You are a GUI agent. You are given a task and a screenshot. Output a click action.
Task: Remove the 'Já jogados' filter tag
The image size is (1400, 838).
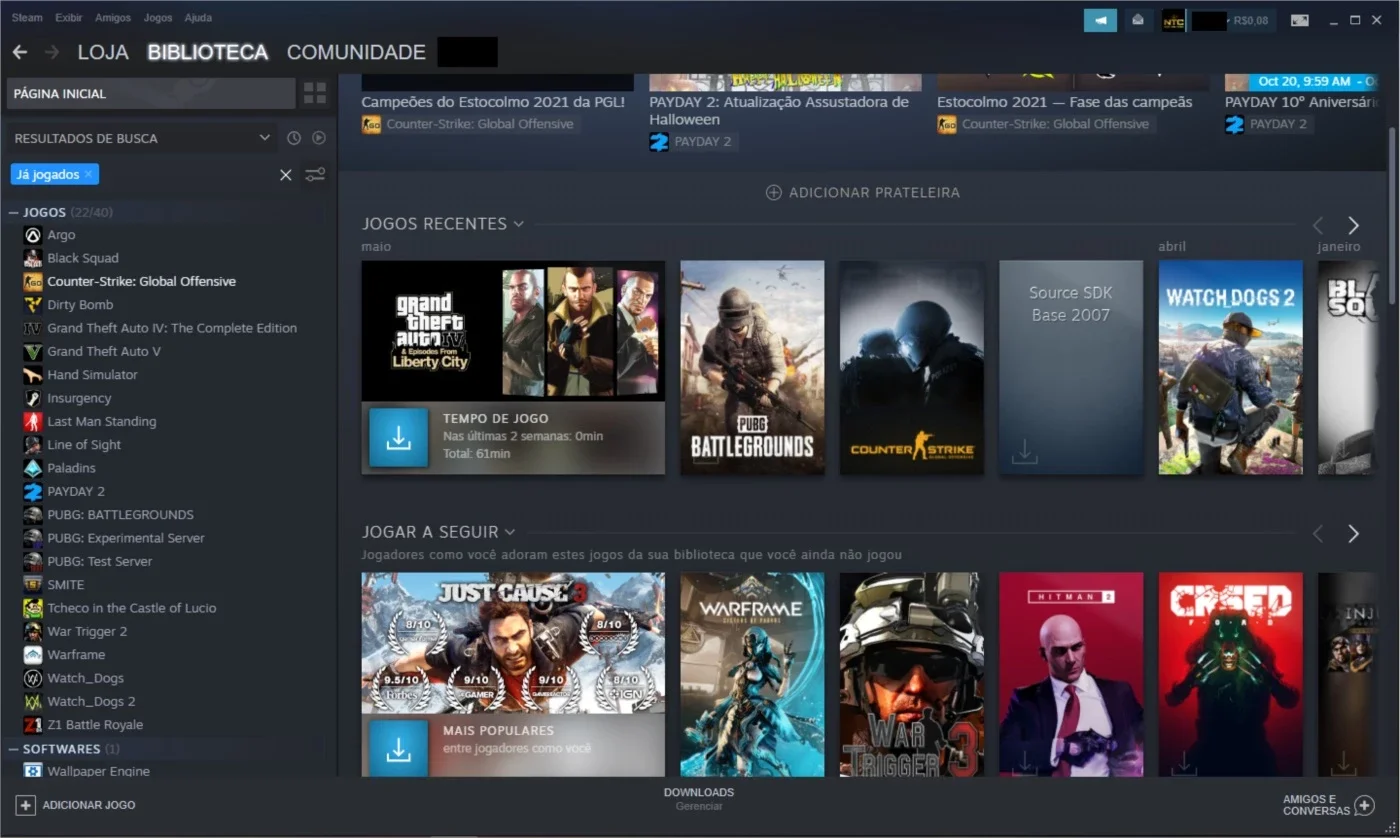point(88,174)
